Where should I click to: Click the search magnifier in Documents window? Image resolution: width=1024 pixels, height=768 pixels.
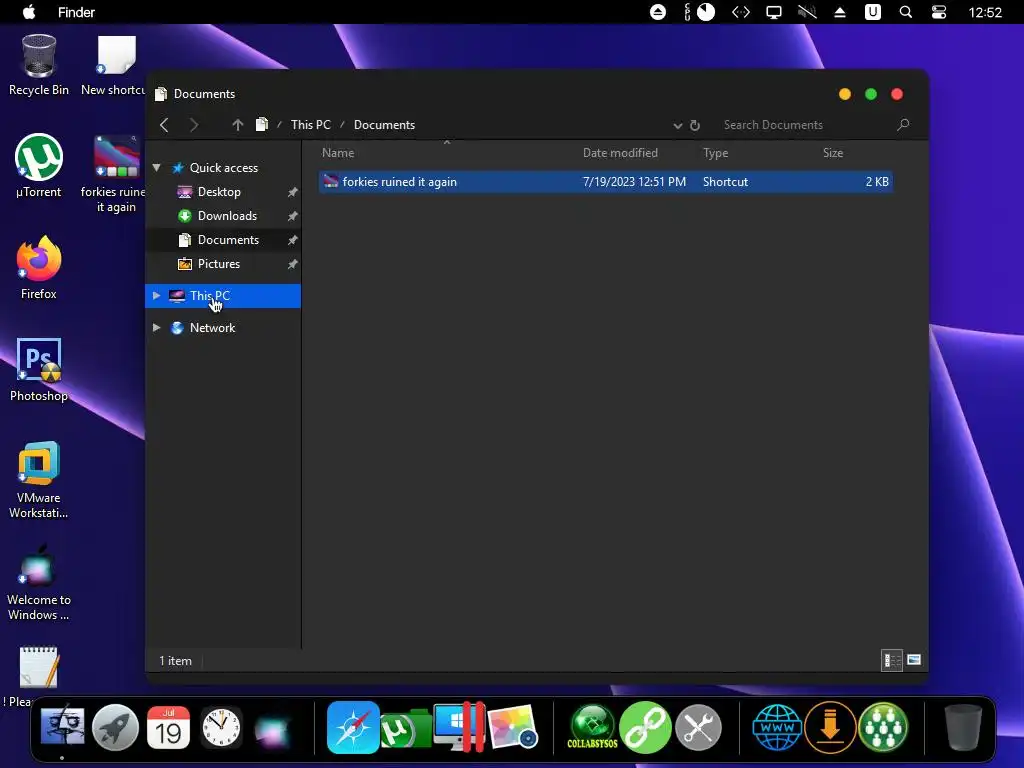click(x=903, y=124)
